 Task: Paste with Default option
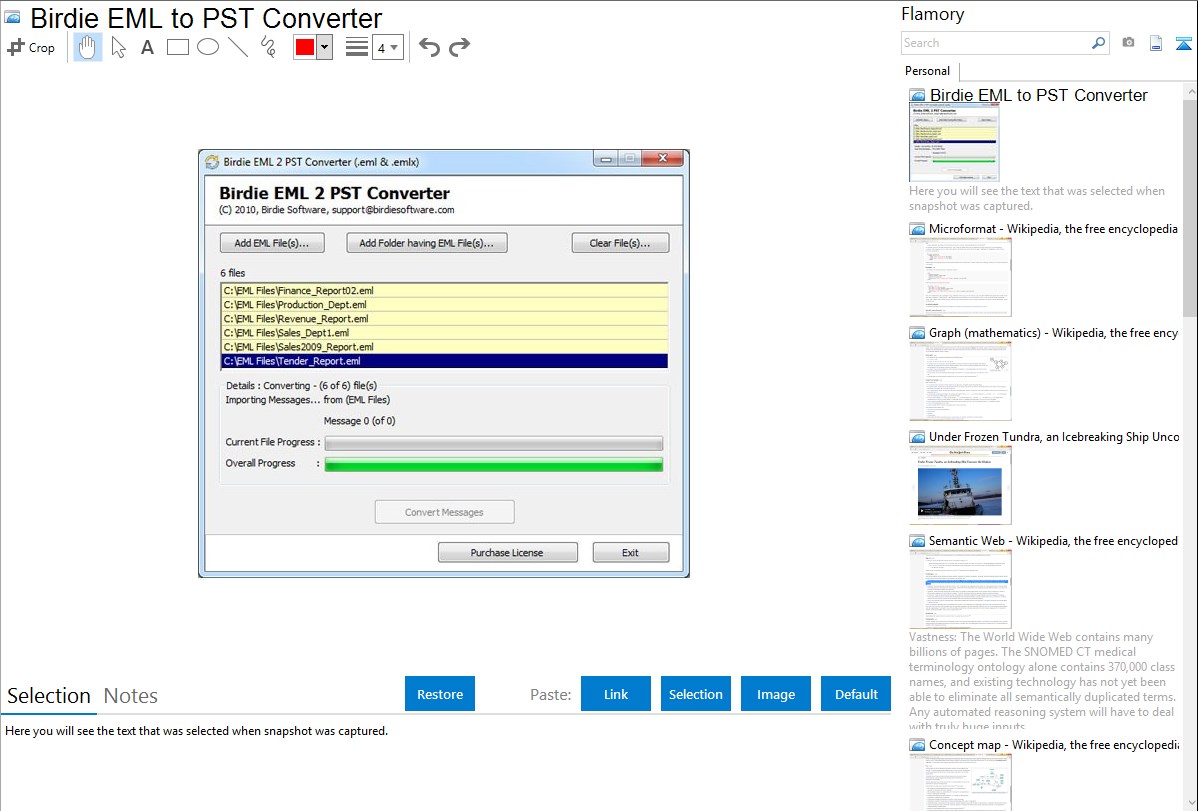coord(856,694)
